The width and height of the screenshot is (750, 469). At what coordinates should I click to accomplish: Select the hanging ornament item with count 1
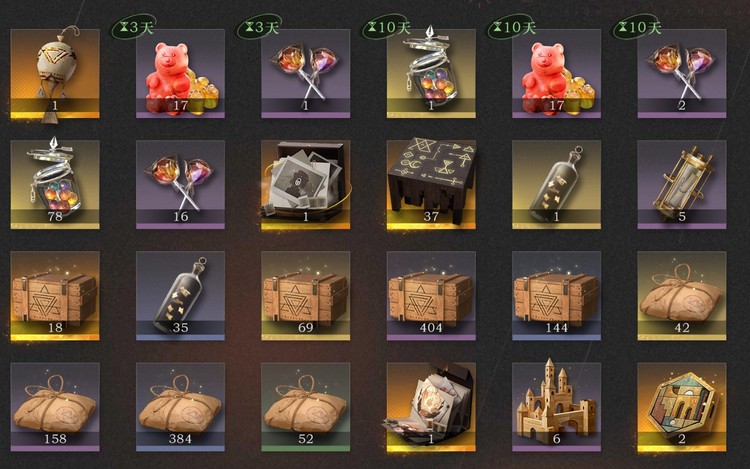[55, 73]
